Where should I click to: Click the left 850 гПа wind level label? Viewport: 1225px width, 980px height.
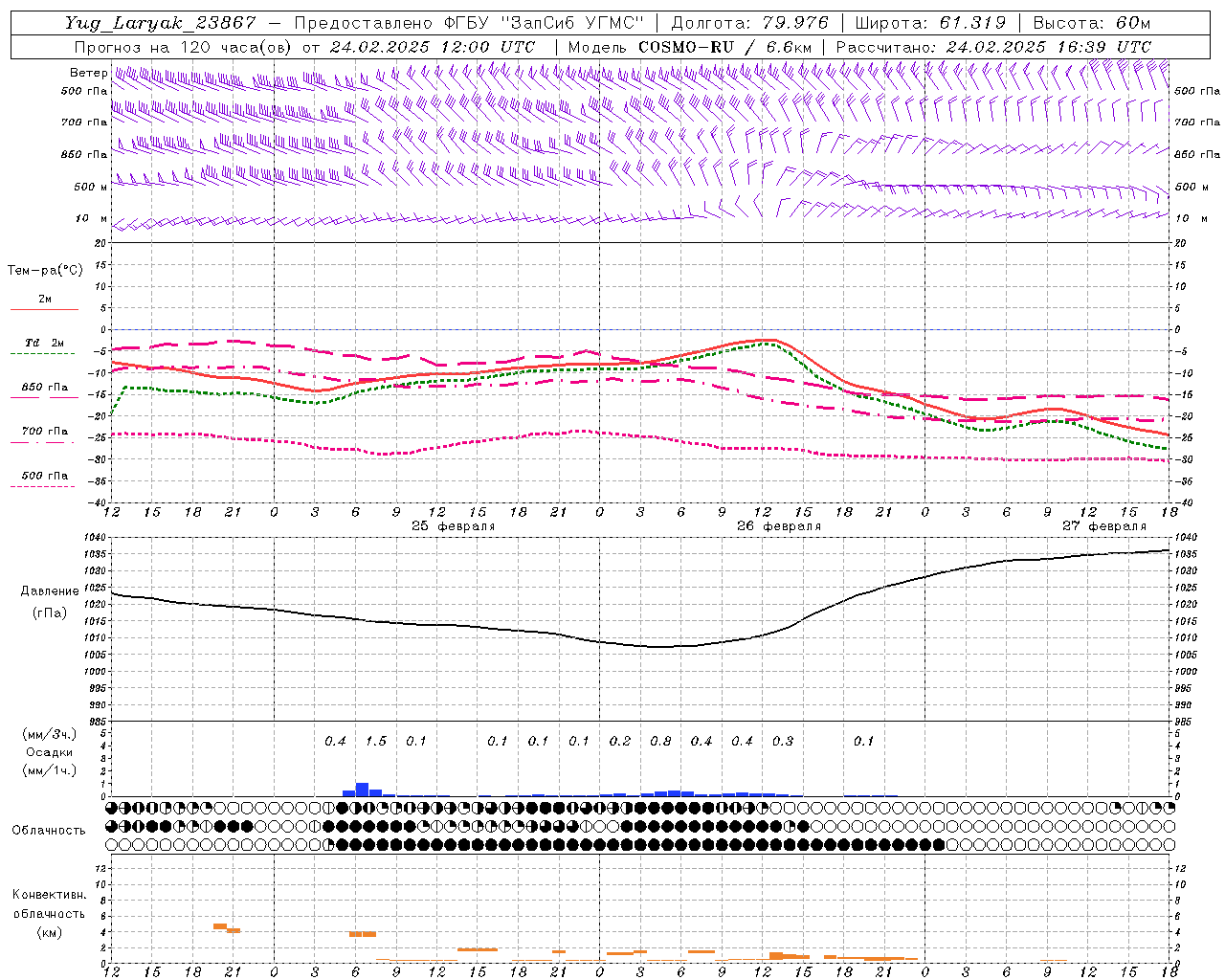click(x=84, y=154)
